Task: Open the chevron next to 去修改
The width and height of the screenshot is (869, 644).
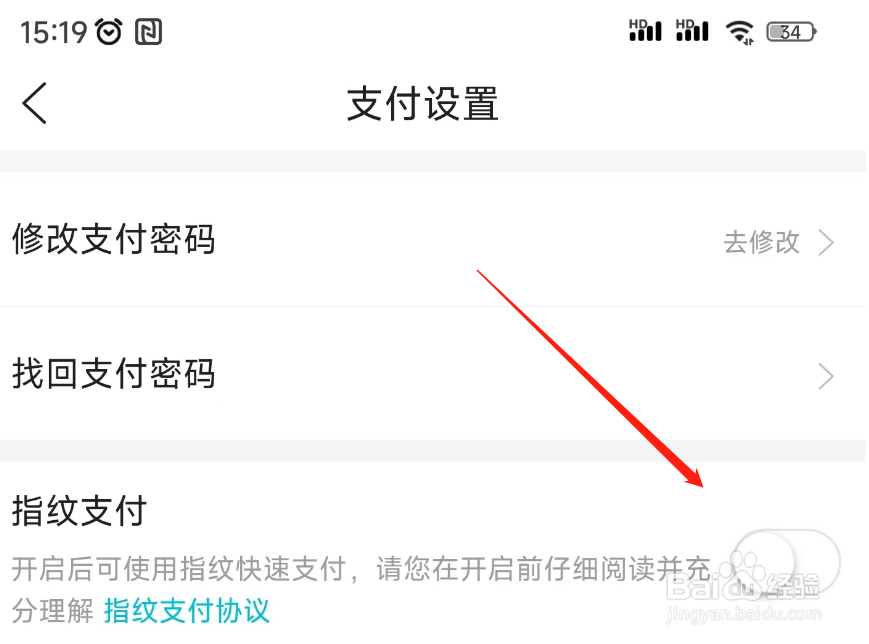Action: click(x=826, y=243)
